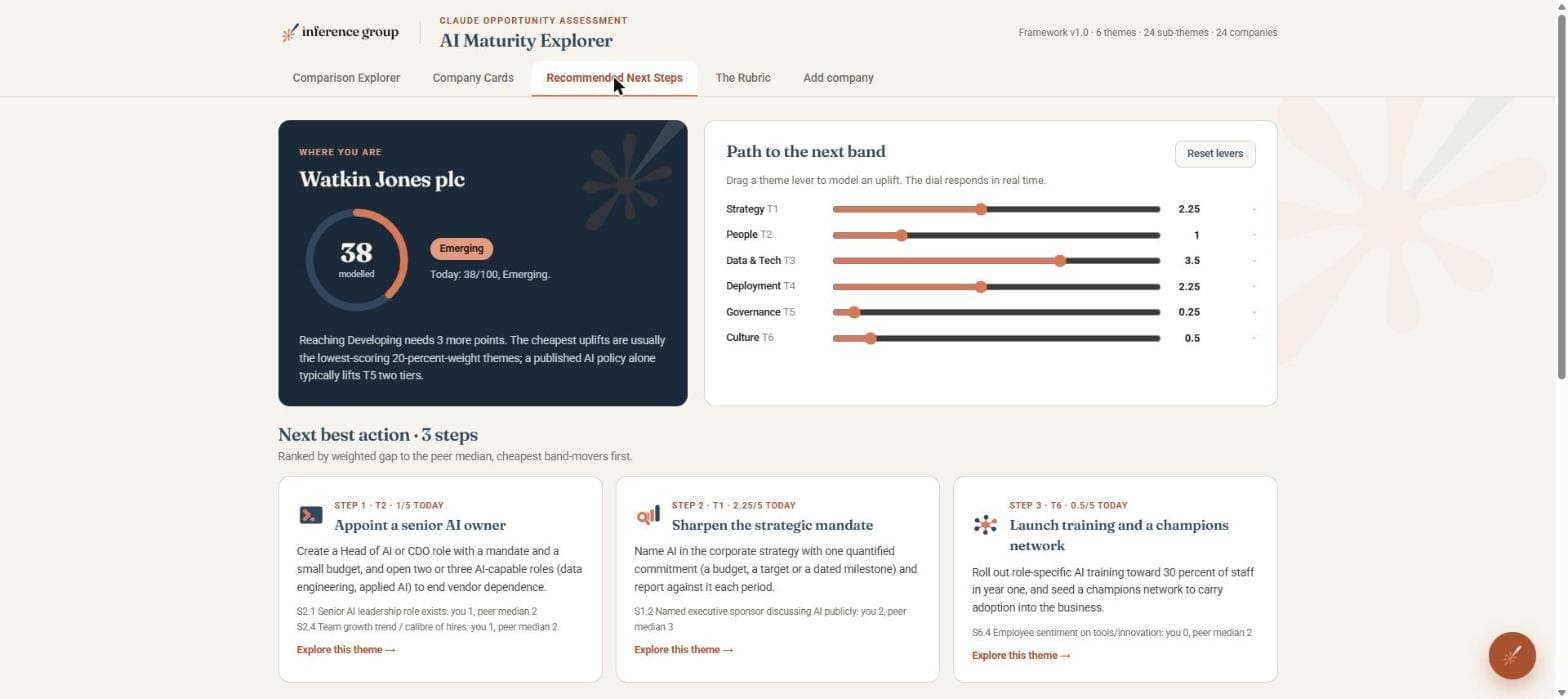This screenshot has height=699, width=1568.
Task: Follow Explore this theme link in Step 3 card
Action: [1021, 656]
